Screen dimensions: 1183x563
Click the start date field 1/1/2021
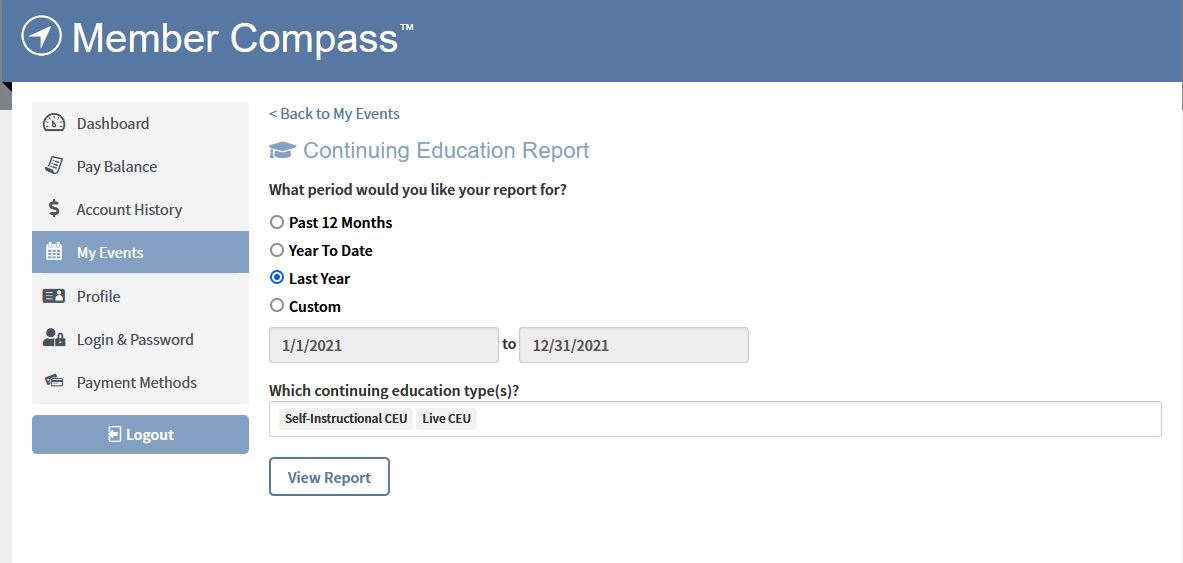click(x=384, y=346)
